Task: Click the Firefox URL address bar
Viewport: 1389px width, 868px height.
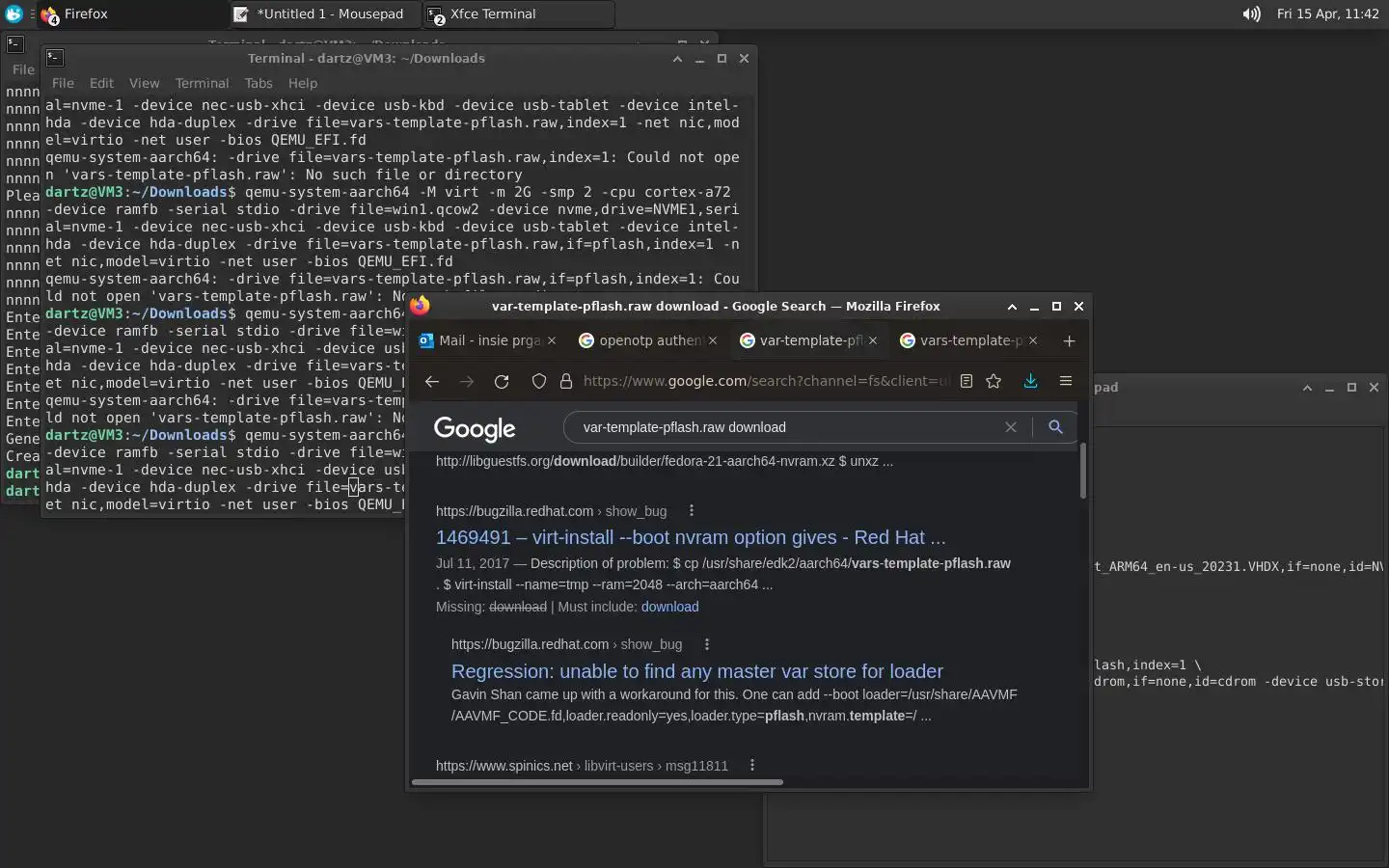Action: pyautogui.click(x=767, y=381)
